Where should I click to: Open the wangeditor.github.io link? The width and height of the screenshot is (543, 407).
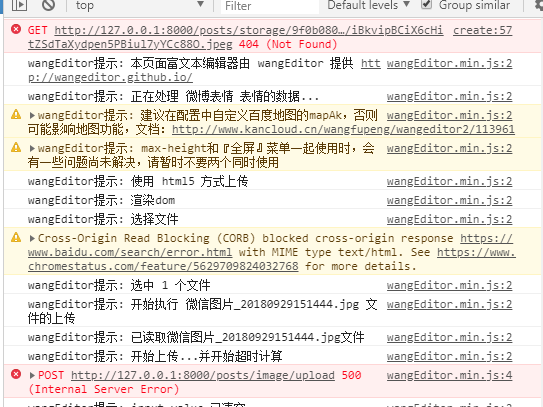tap(110, 77)
